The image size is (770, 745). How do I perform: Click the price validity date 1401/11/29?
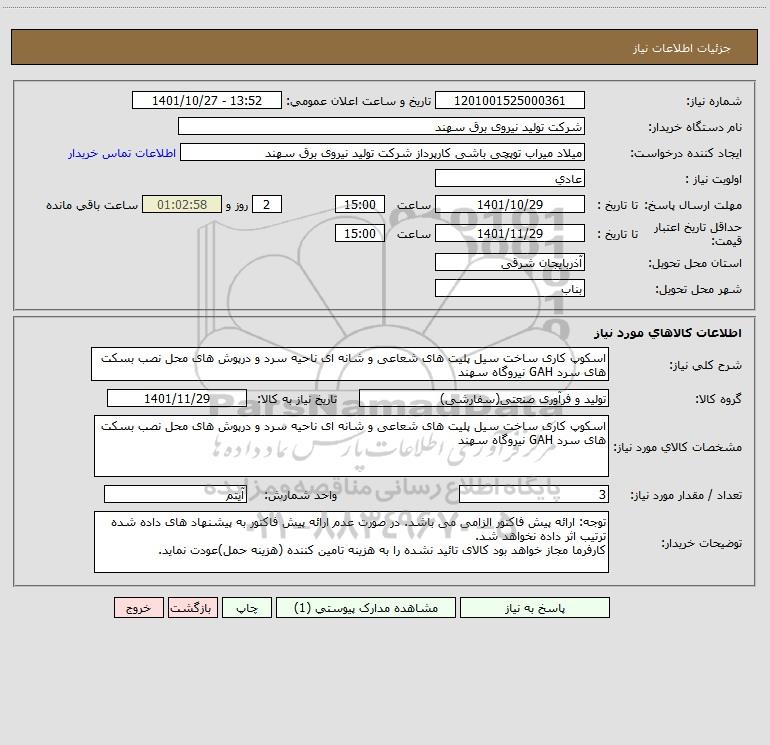click(510, 233)
